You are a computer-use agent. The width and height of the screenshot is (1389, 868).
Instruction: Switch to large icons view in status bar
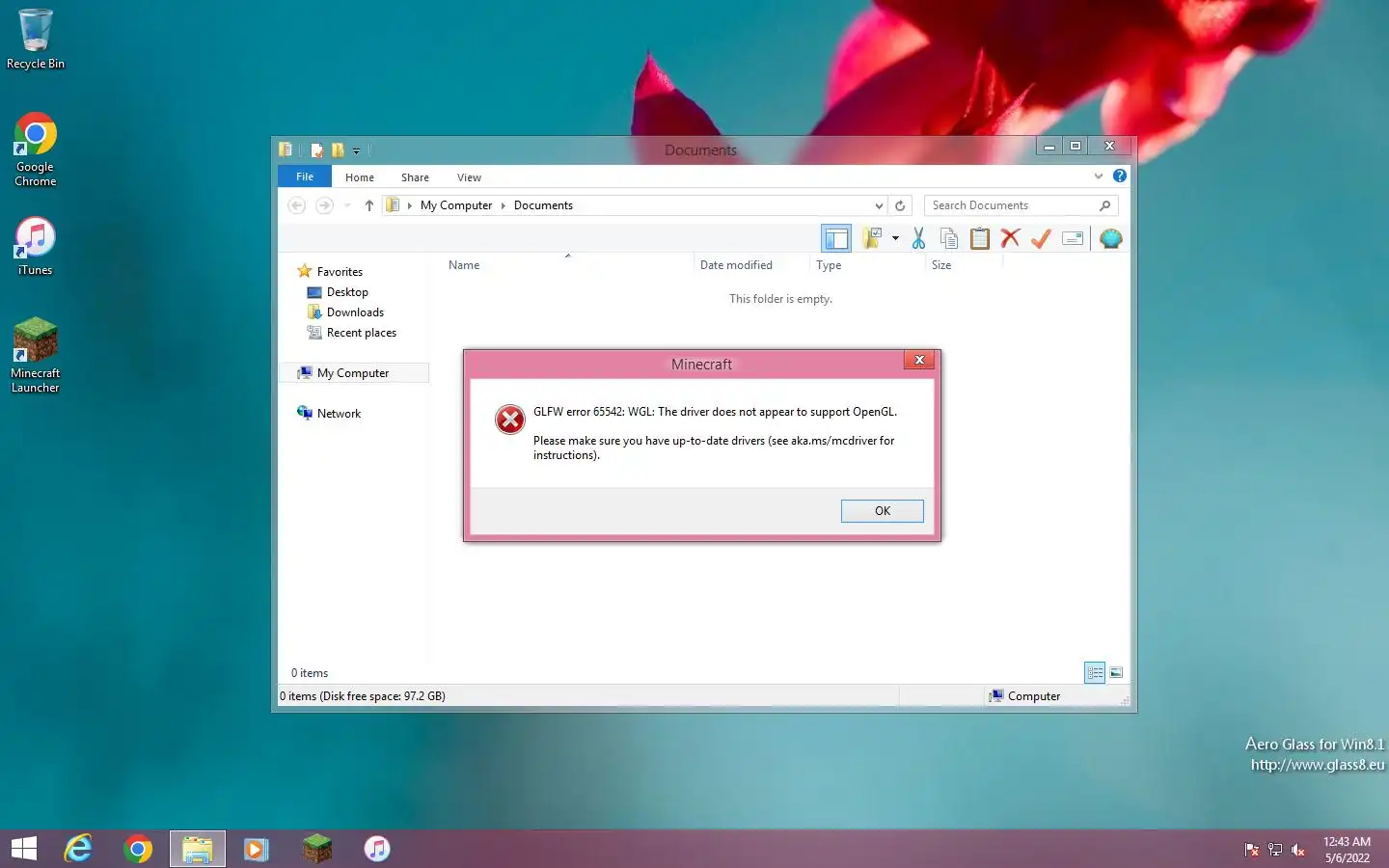pos(1116,672)
